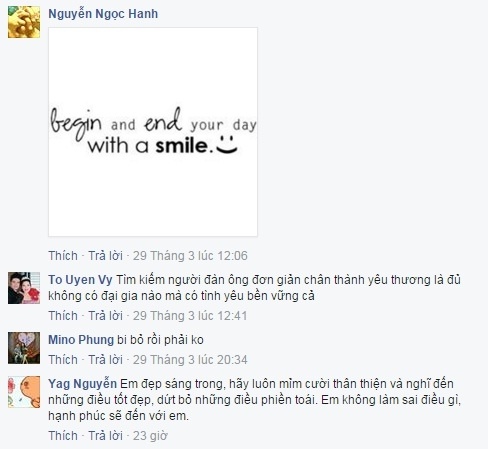The height and width of the screenshot is (449, 488).
Task: Like To Uyen Vy's comment with Thích
Action: pos(63,316)
